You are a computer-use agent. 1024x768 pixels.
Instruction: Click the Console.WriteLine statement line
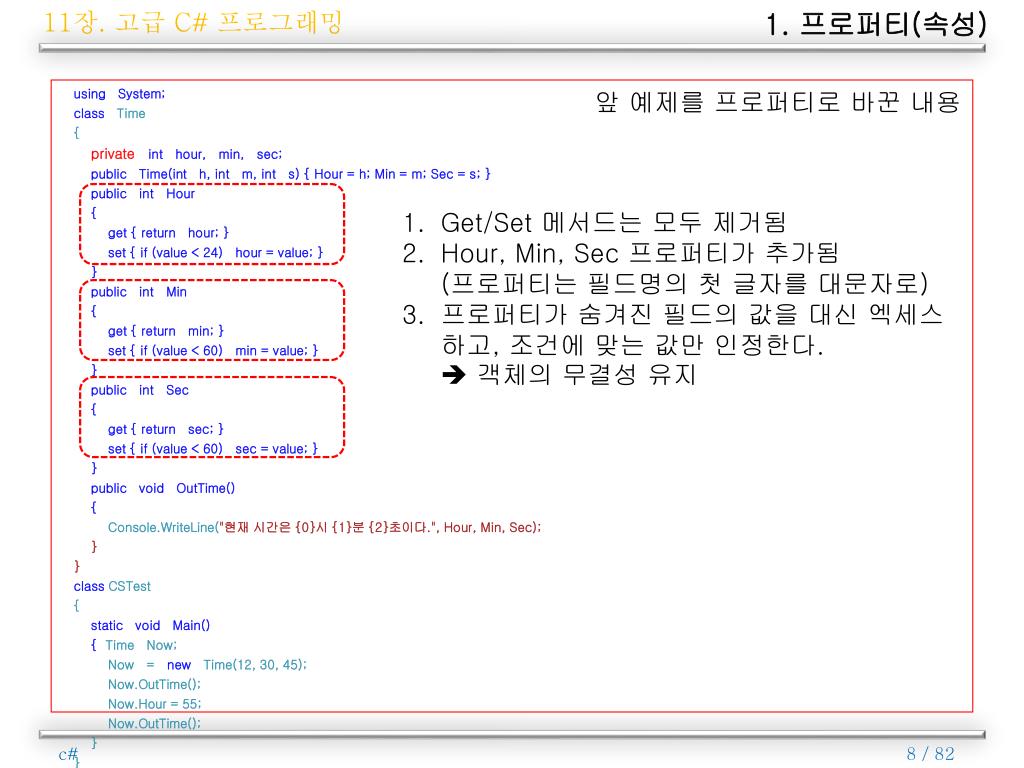pyautogui.click(x=325, y=527)
